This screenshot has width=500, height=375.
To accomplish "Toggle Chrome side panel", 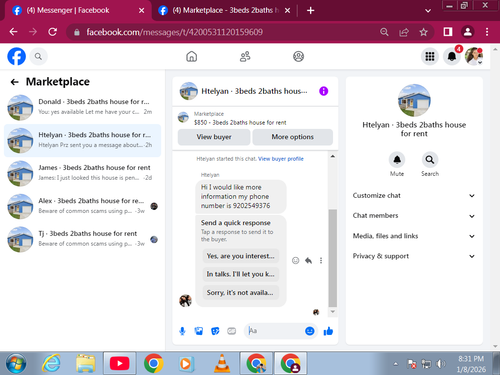I will point(448,32).
